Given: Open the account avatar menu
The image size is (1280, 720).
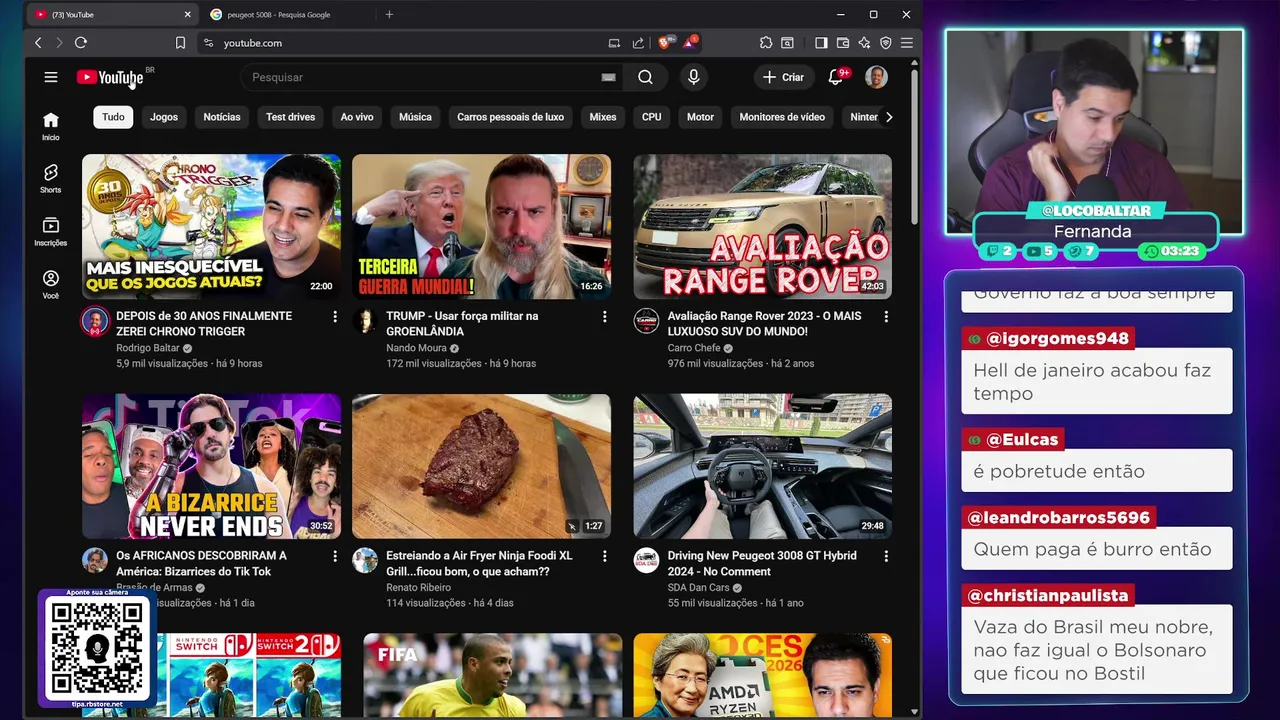Looking at the screenshot, I should click(876, 77).
